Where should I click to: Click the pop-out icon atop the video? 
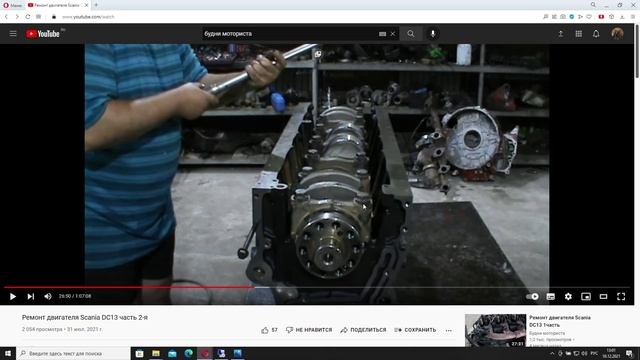click(318, 54)
